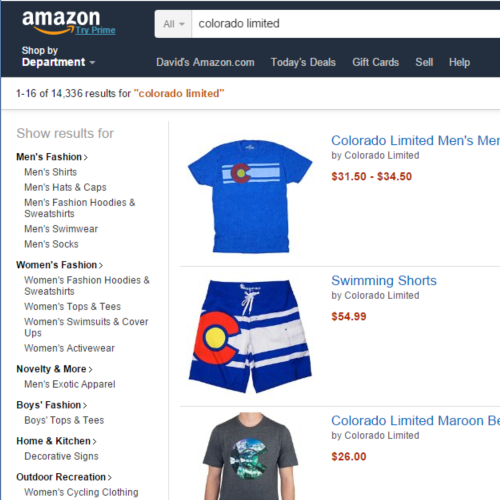Image resolution: width=500 pixels, height=500 pixels.
Task: Open David's Amazon.com menu item
Action: (205, 62)
